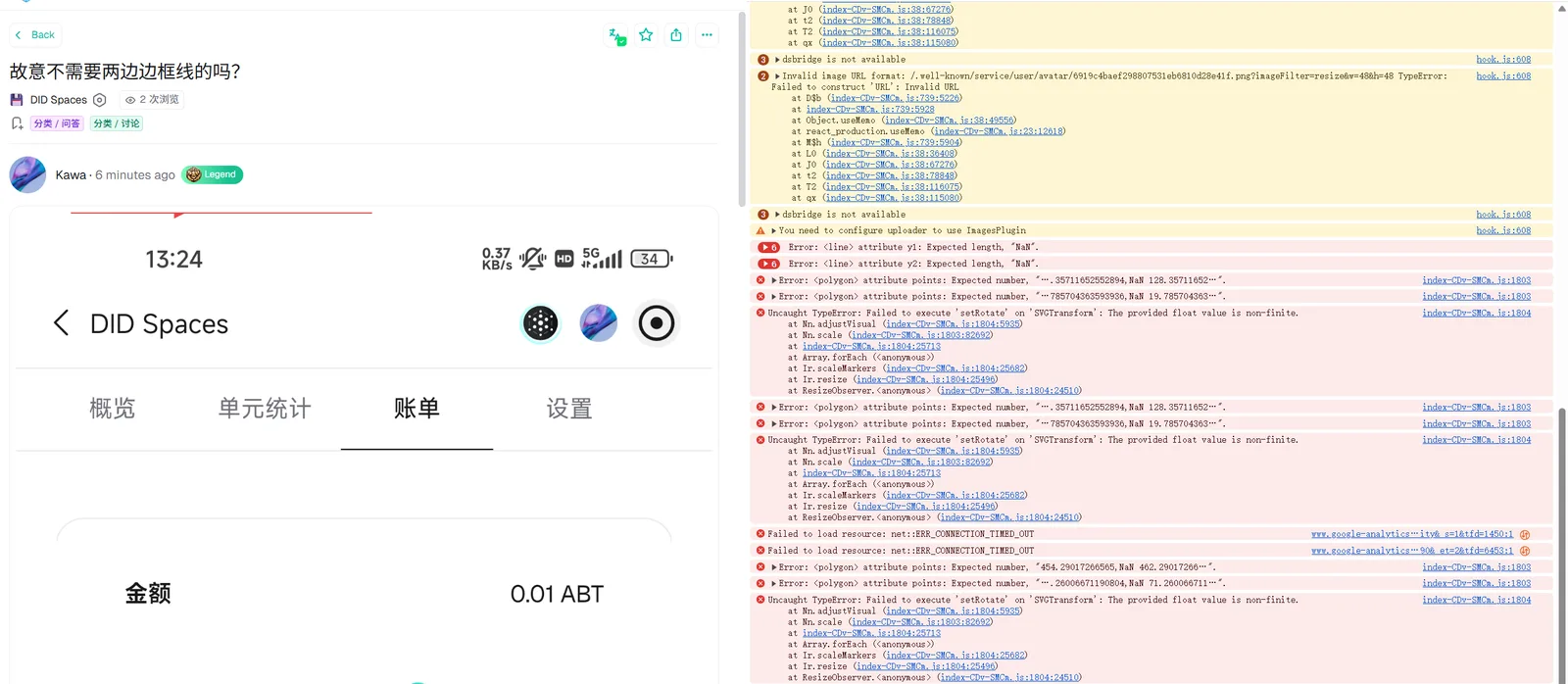Viewport: 1568px width, 684px height.
Task: Click error icon on the 26006671190804 row
Action: (x=760, y=584)
